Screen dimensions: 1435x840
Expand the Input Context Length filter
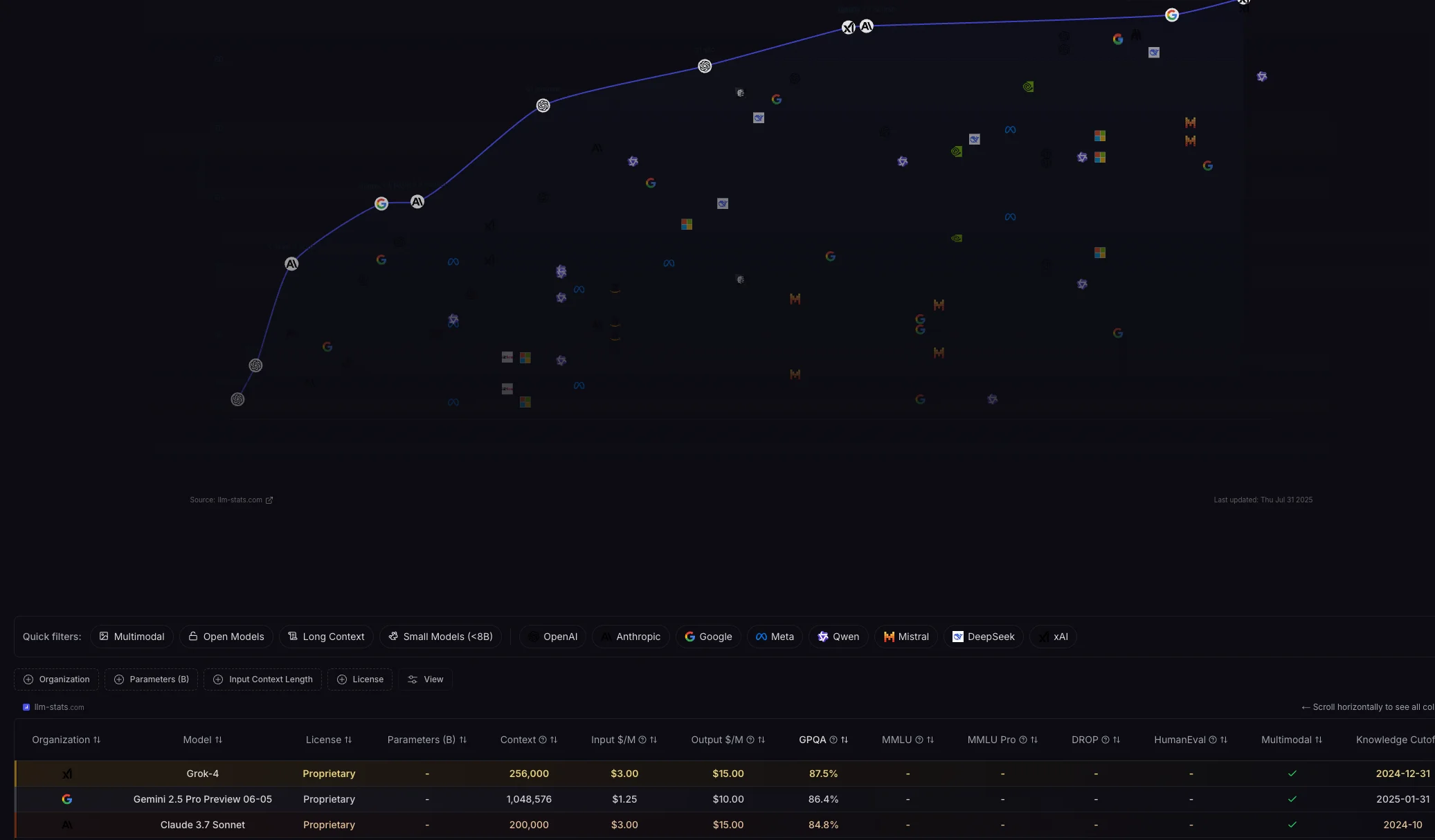point(262,679)
